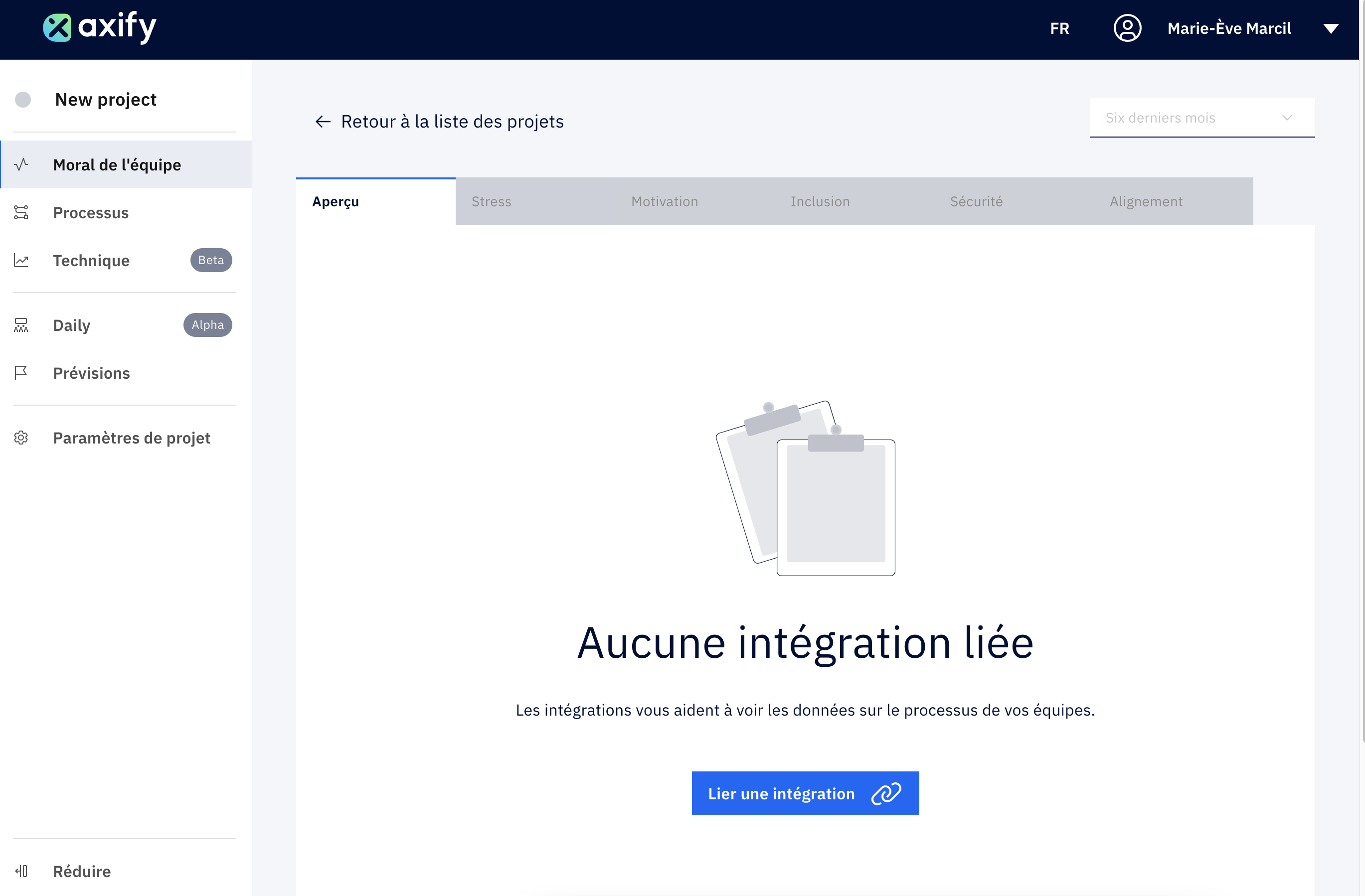The image size is (1365, 896).
Task: Switch language with the FR toggle
Action: click(x=1059, y=29)
